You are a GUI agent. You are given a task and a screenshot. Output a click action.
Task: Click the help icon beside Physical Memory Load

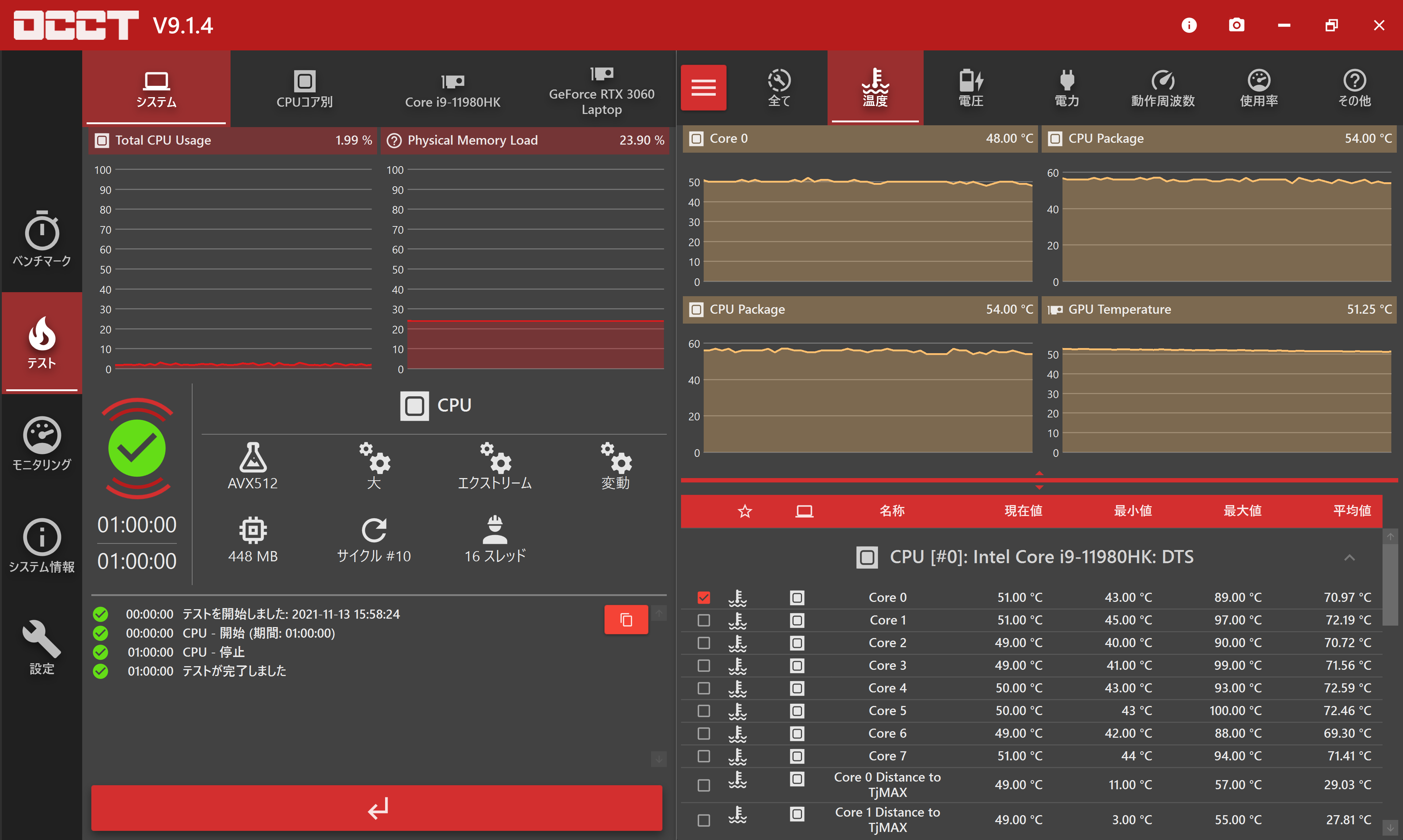[x=393, y=140]
